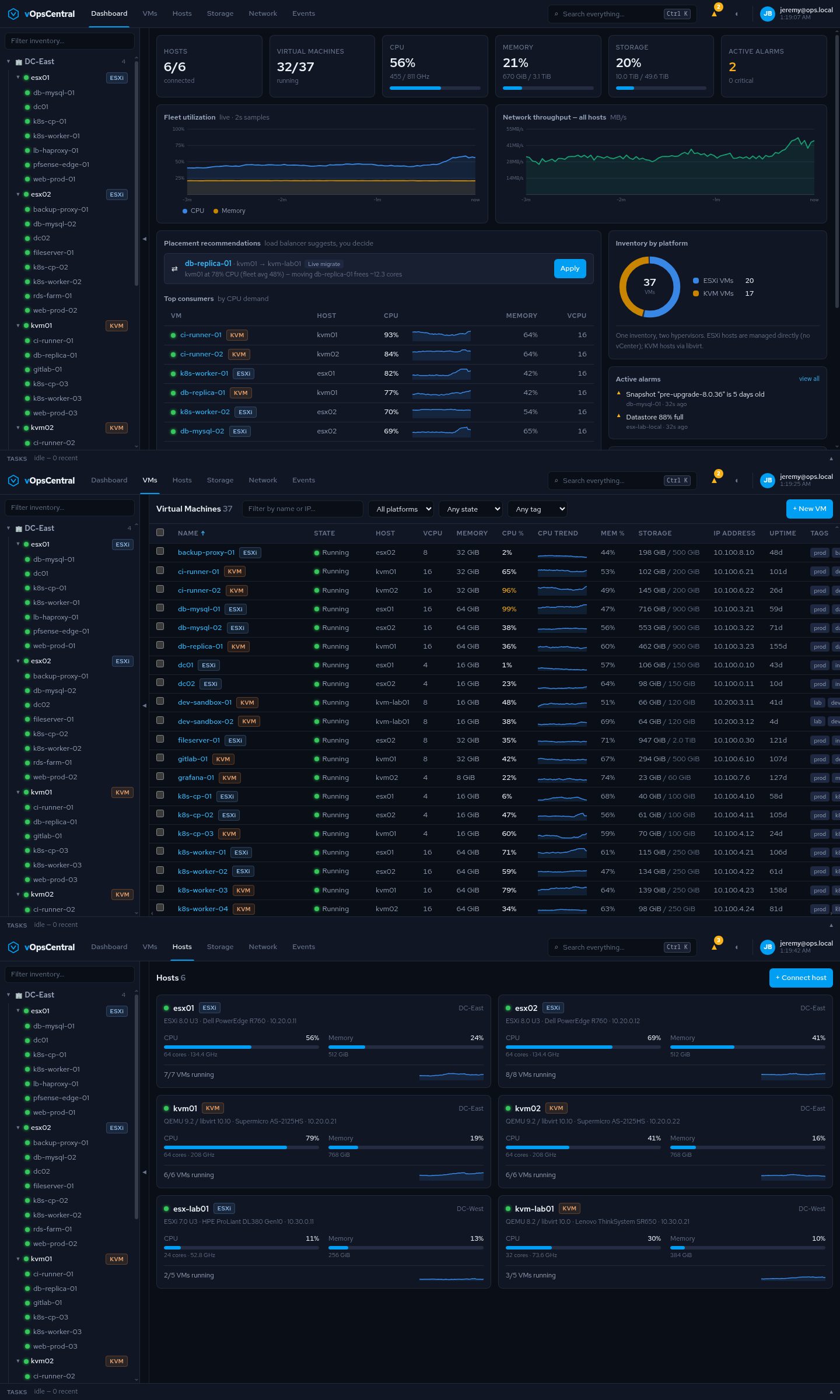Open alarm bell with badge 2 in Dashboard header

point(714,14)
